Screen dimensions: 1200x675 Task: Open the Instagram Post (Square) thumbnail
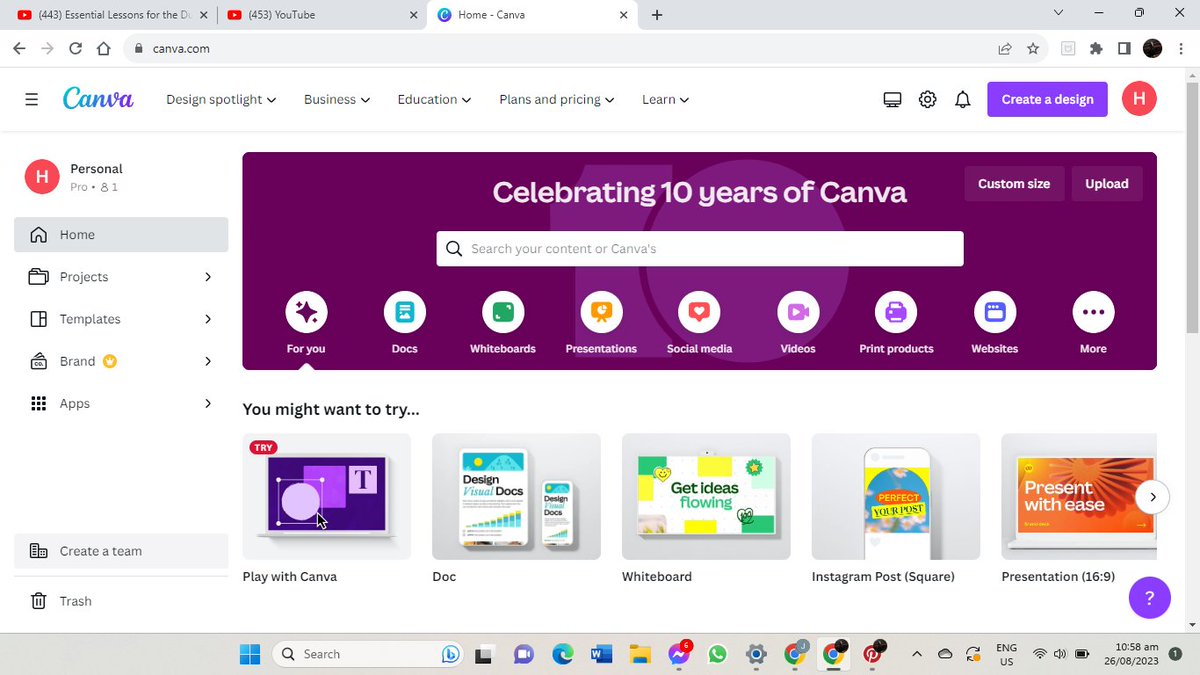[x=896, y=496]
